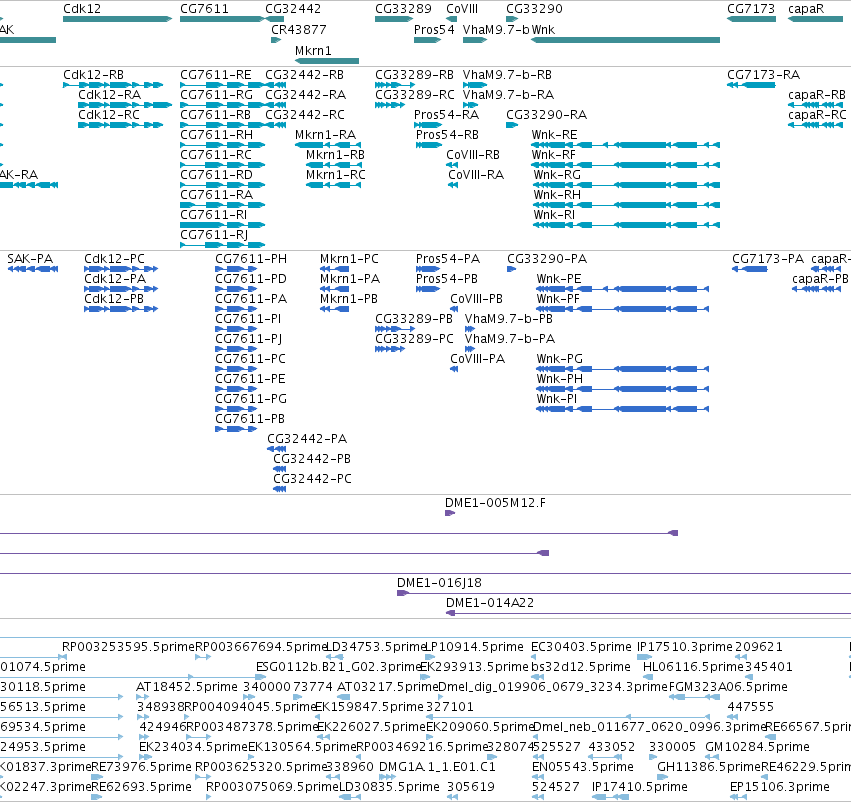Image resolution: width=851 pixels, height=802 pixels.
Task: Select transcript Wnk-RI
Action: click(x=554, y=214)
